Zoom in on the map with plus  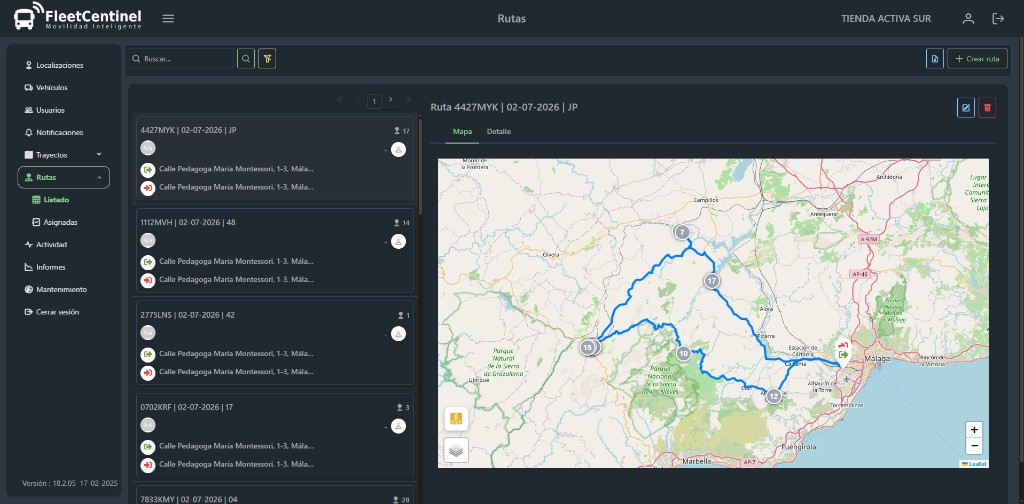974,430
